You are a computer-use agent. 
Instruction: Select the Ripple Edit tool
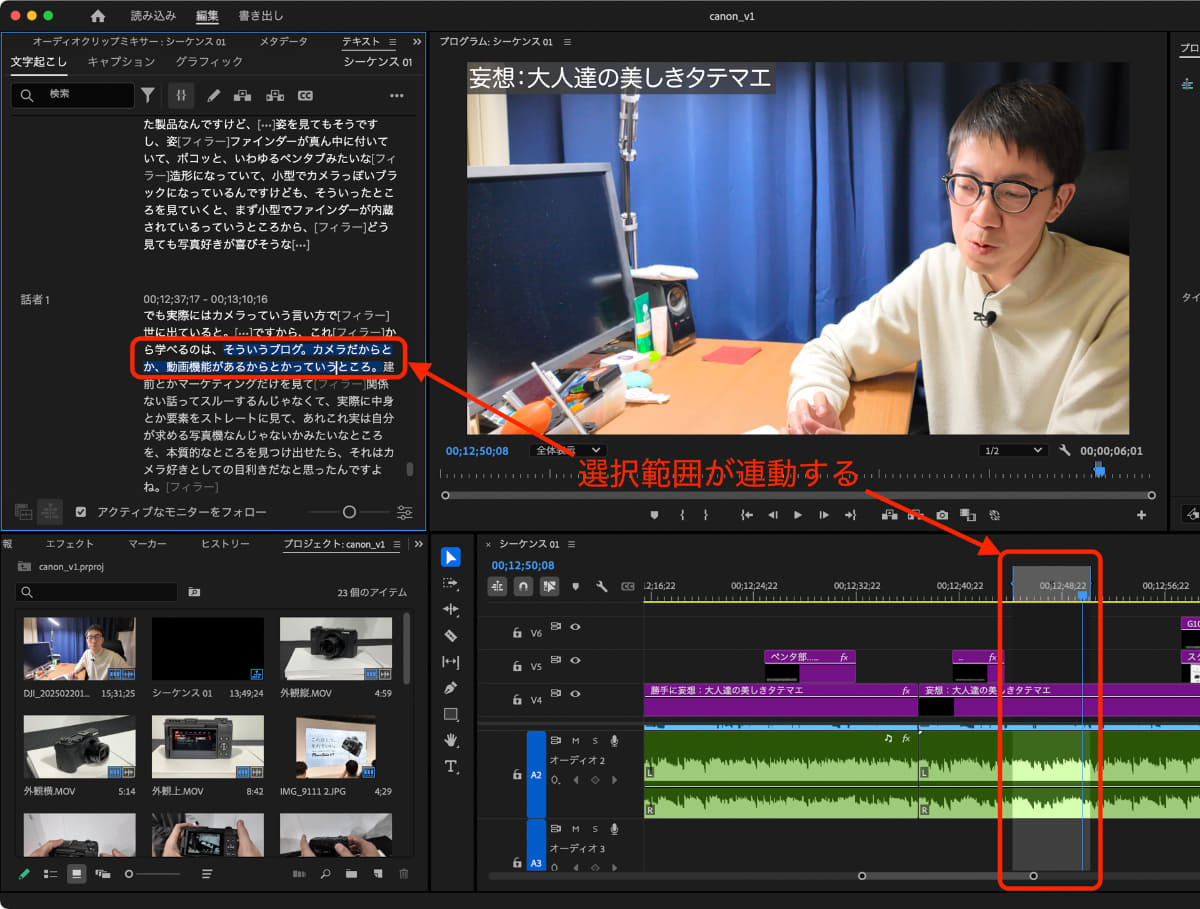(x=451, y=610)
